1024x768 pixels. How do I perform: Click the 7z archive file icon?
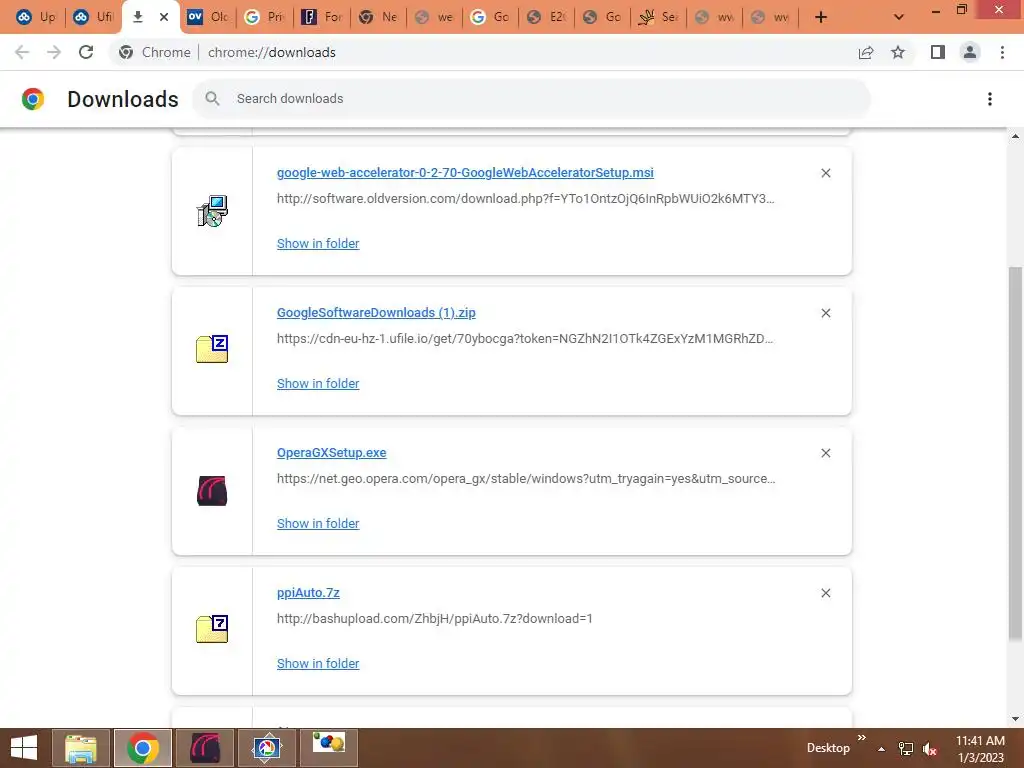pos(212,630)
